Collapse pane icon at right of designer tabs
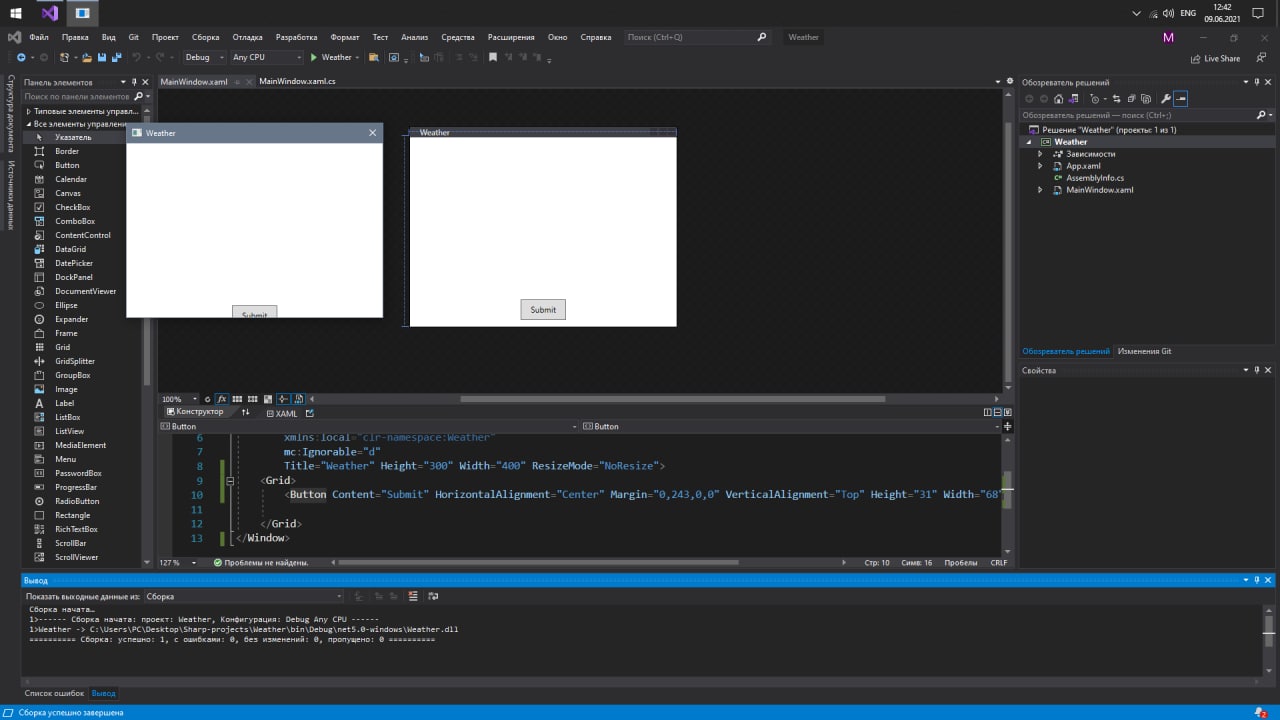Viewport: 1280px width, 720px height. coord(1008,412)
